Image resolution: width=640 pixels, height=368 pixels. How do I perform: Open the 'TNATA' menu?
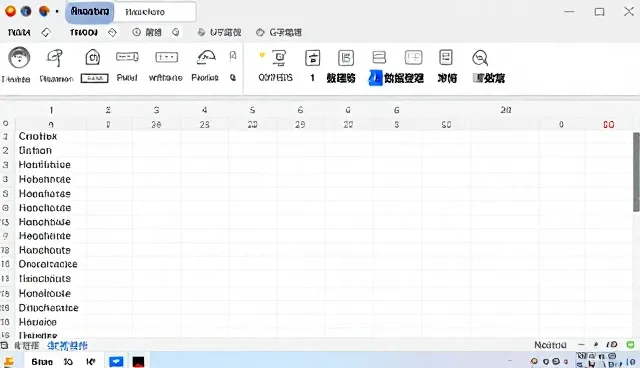coord(19,32)
